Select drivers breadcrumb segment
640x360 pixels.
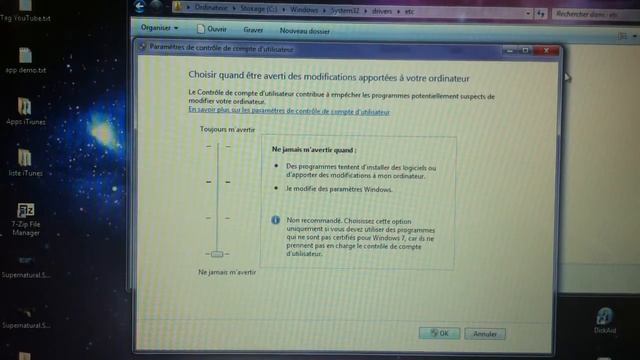click(x=382, y=11)
